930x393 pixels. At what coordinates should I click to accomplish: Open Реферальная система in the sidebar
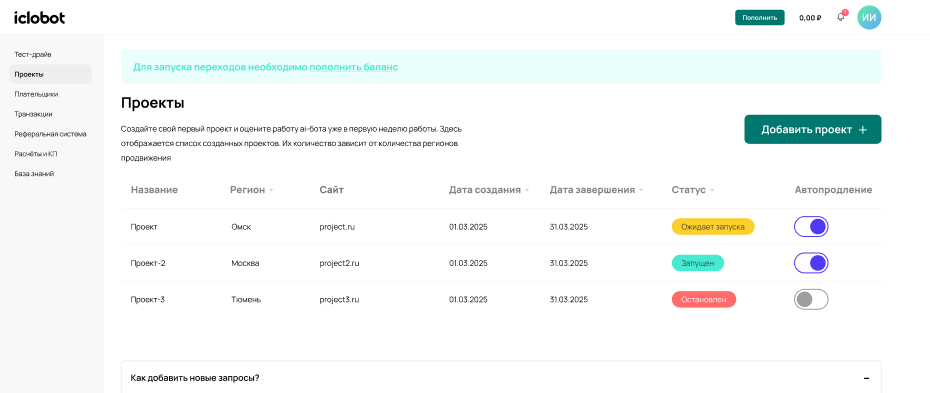(51, 134)
